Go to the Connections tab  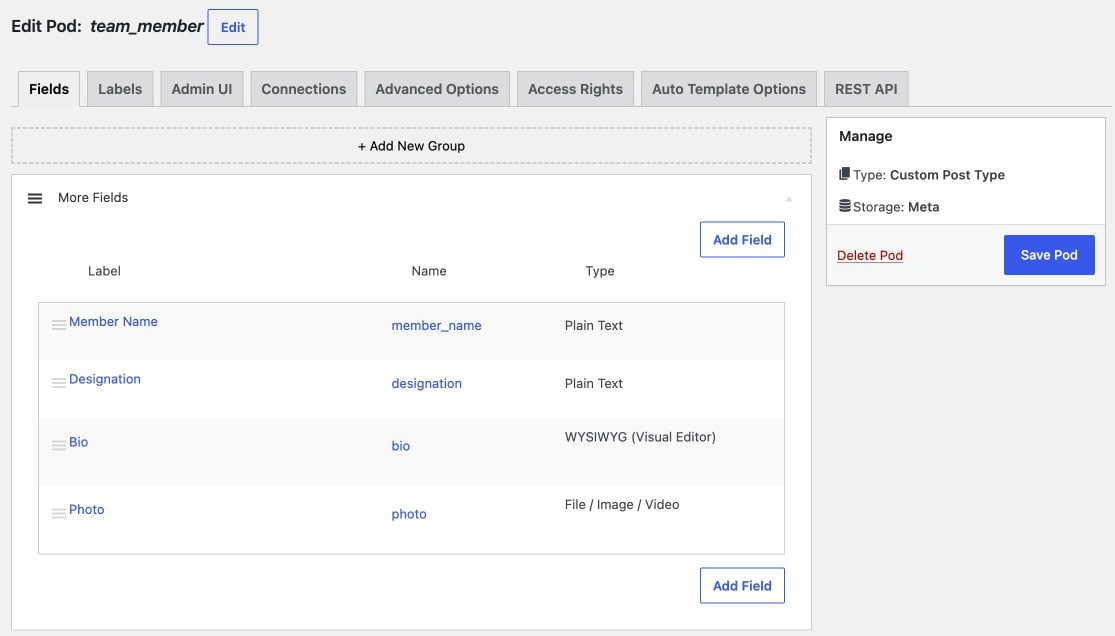(304, 89)
